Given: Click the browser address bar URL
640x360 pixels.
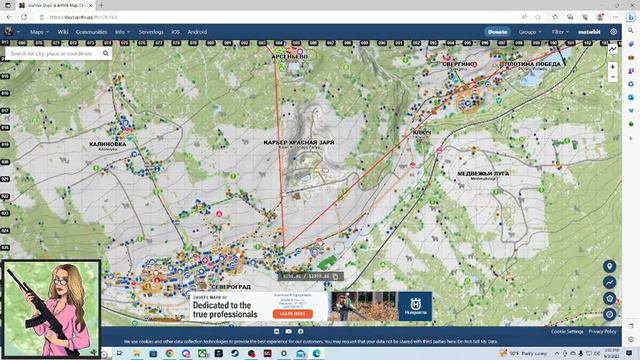Looking at the screenshot, I should (x=83, y=17).
